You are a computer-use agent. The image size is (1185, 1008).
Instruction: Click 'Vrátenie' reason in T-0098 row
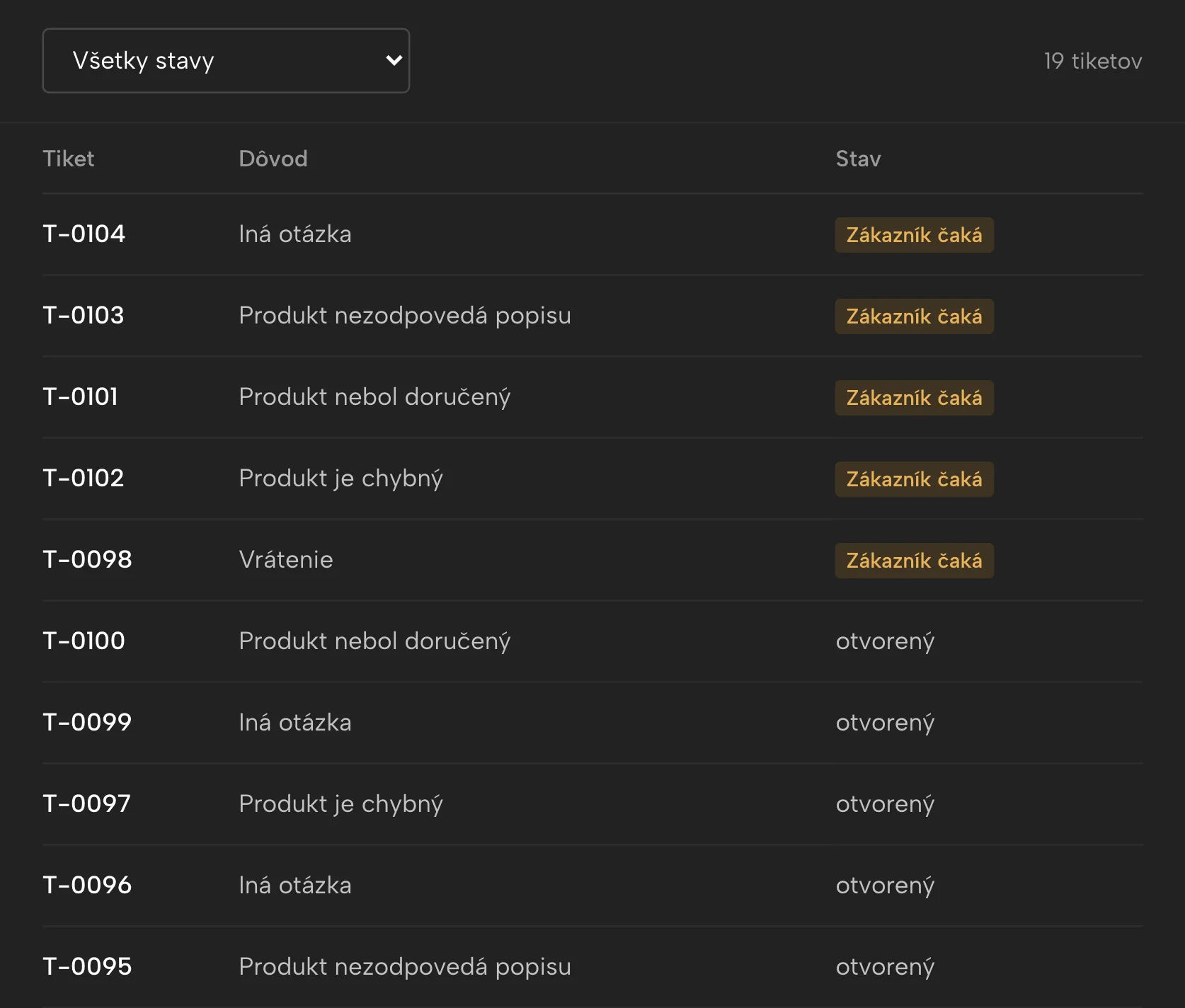click(286, 559)
